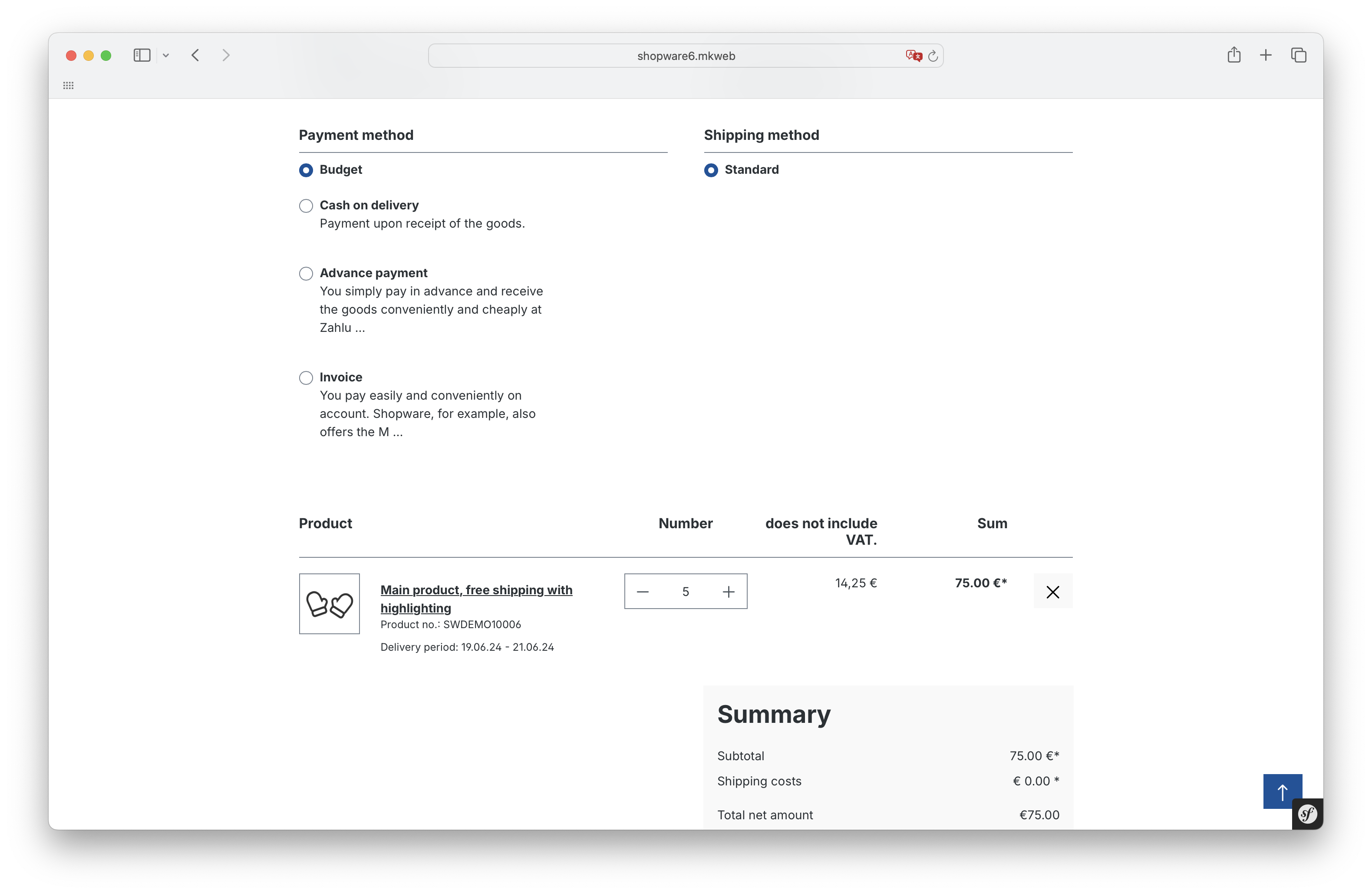Open the Share menu icon

tap(1233, 55)
